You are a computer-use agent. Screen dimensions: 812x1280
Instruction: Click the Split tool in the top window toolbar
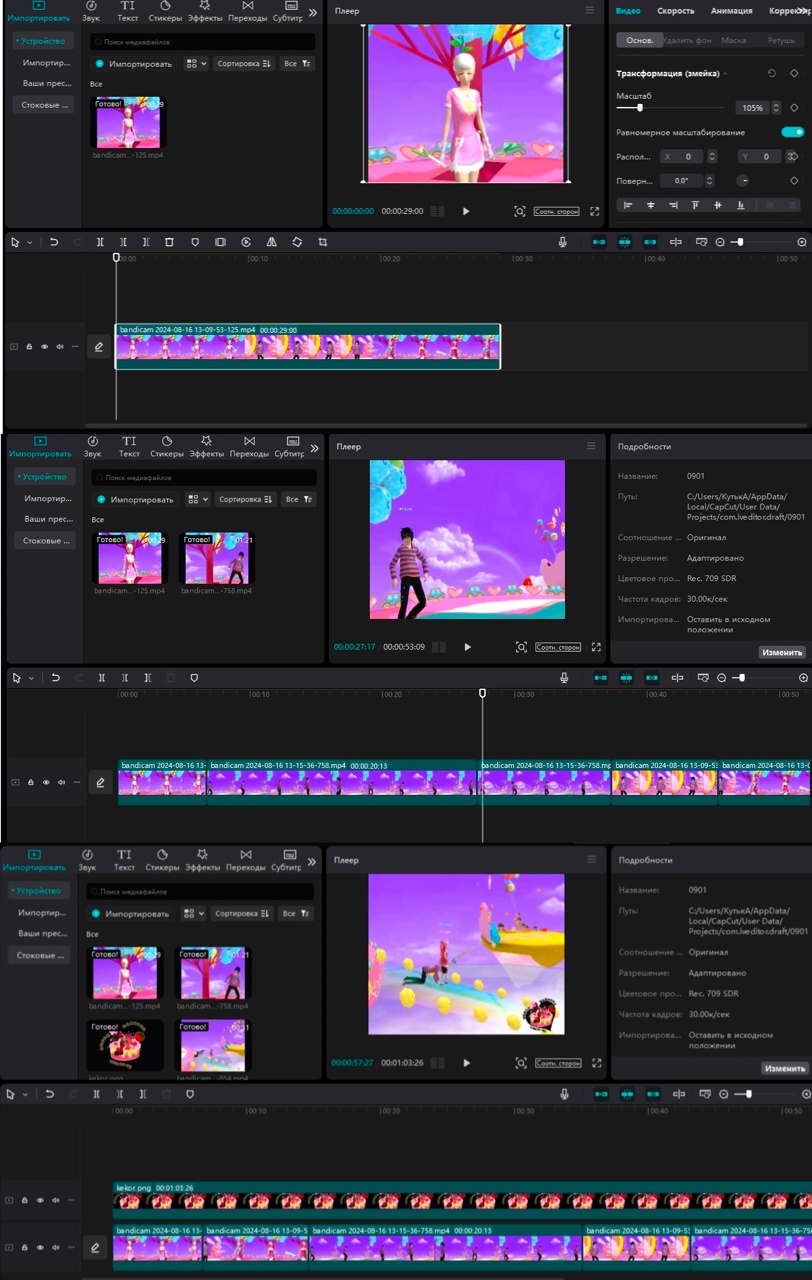(100, 242)
